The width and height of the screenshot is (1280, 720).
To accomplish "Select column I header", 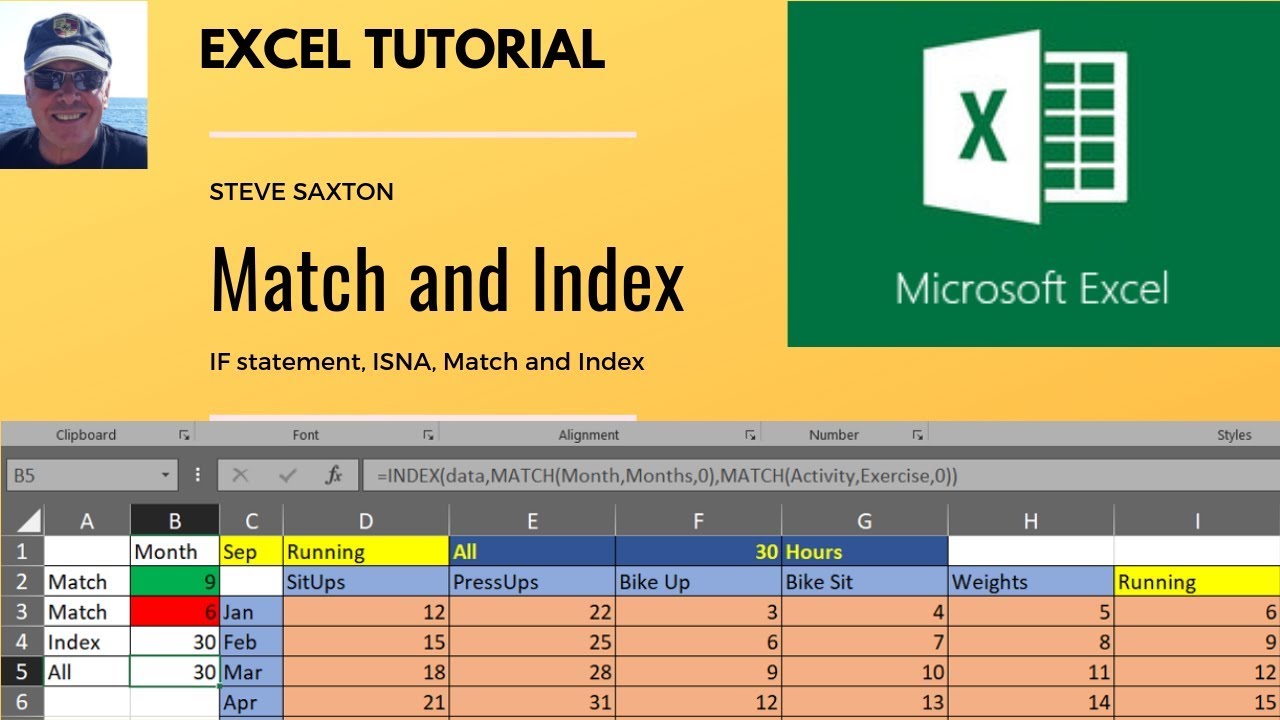I will [x=1197, y=520].
